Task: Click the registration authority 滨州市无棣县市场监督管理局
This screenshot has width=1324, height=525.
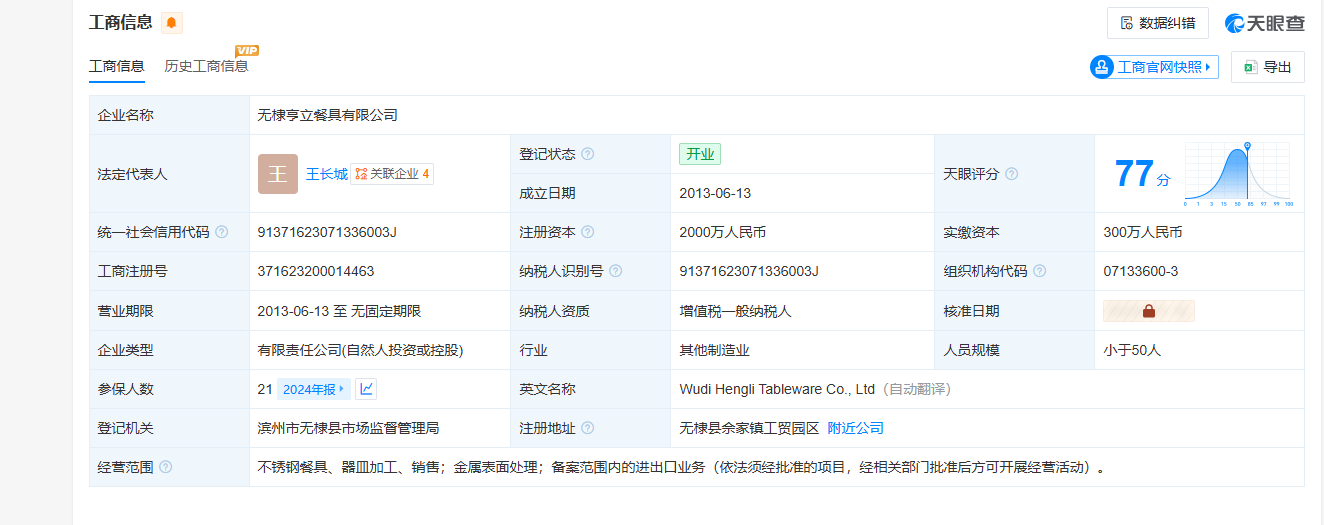Action: (x=348, y=428)
